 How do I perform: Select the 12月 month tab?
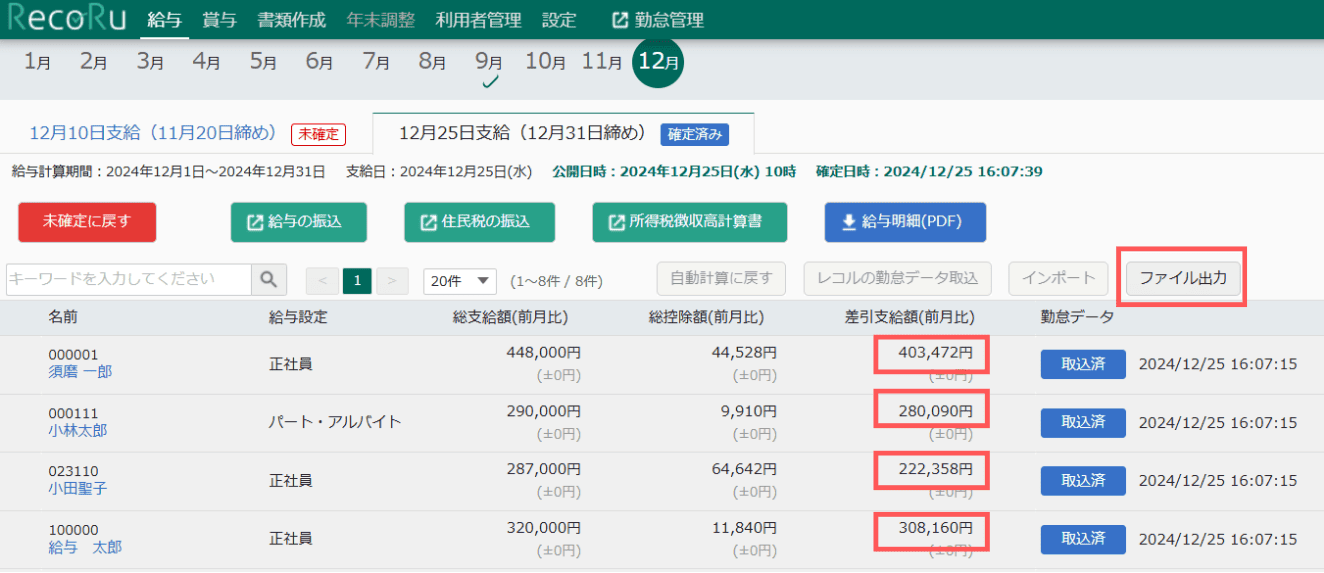[659, 62]
